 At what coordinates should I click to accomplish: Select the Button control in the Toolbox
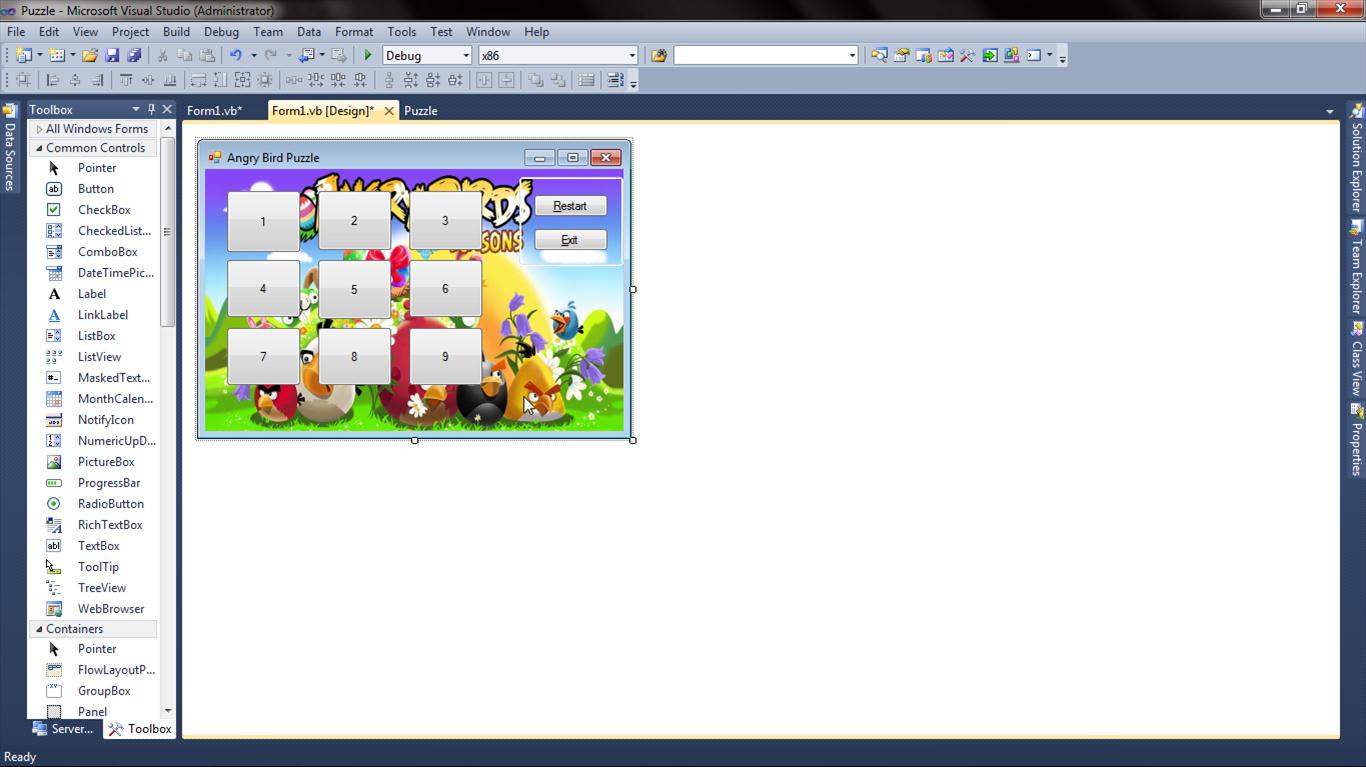95,188
